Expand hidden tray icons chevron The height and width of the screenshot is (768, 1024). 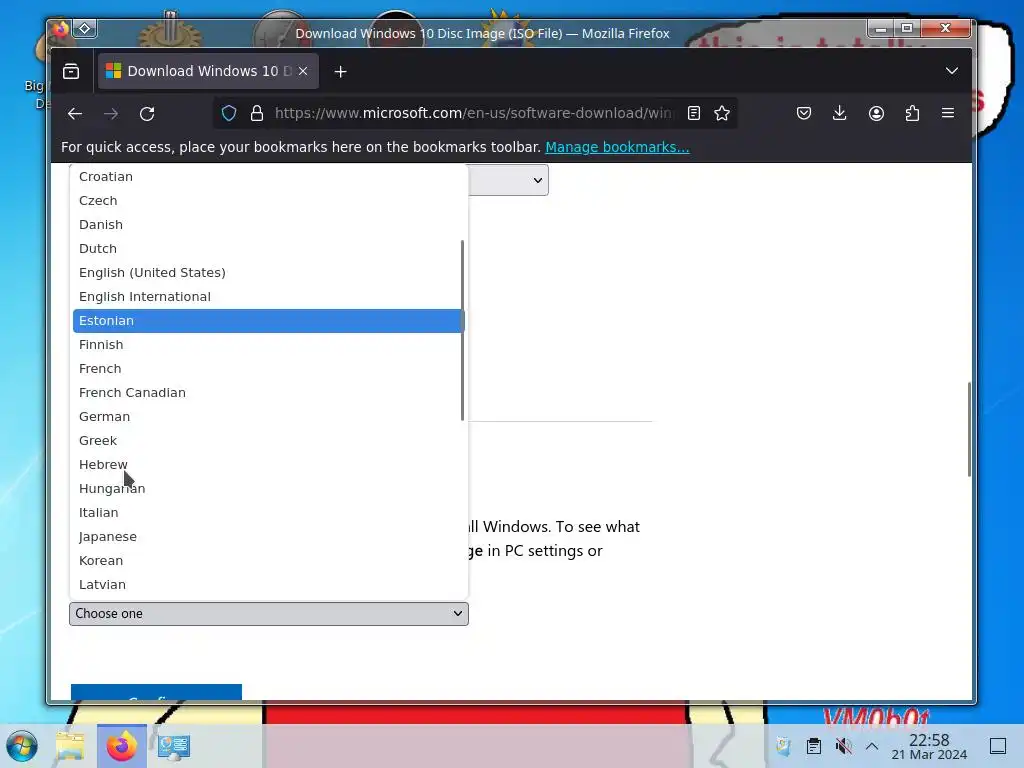pos(872,746)
